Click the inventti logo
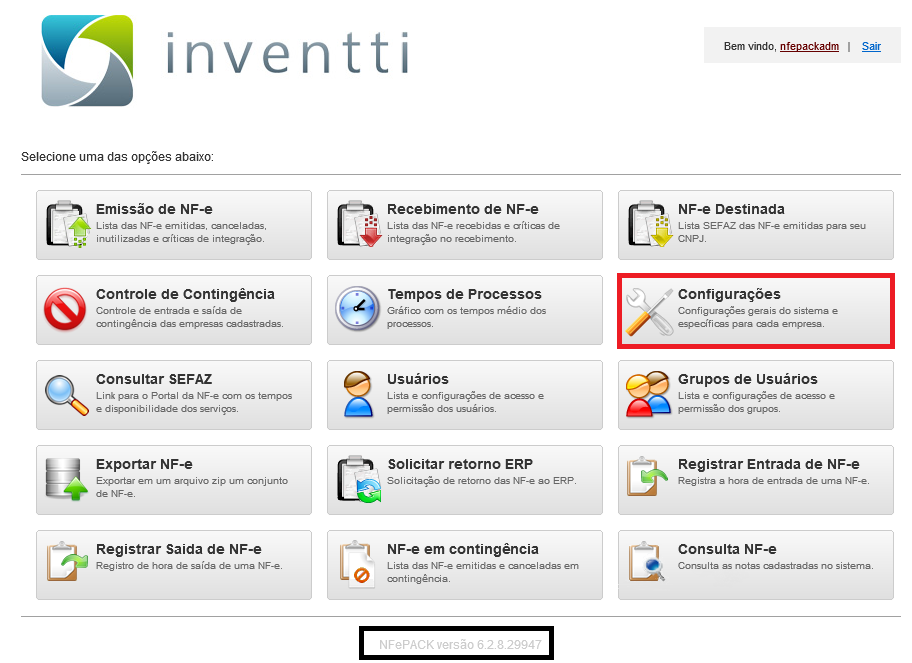Viewport: 912px width, 663px height. pos(226,60)
